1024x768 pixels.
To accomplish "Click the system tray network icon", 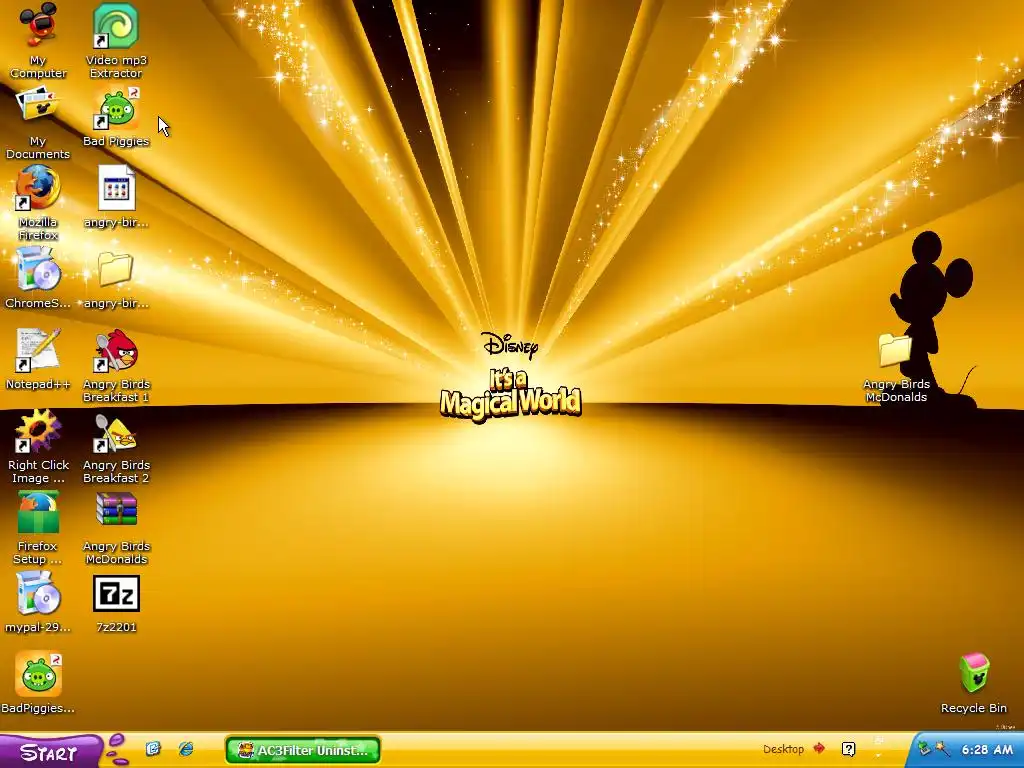I will click(924, 748).
